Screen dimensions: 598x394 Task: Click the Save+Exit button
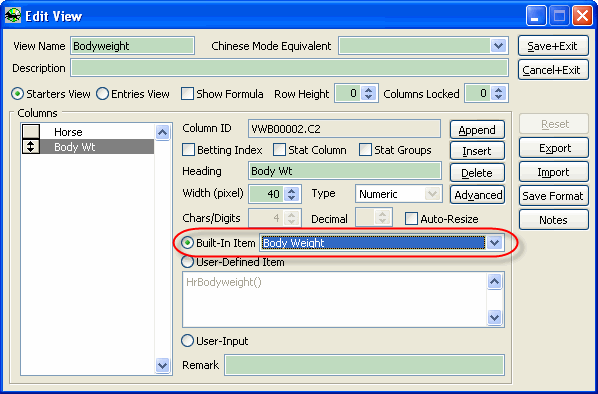click(553, 46)
